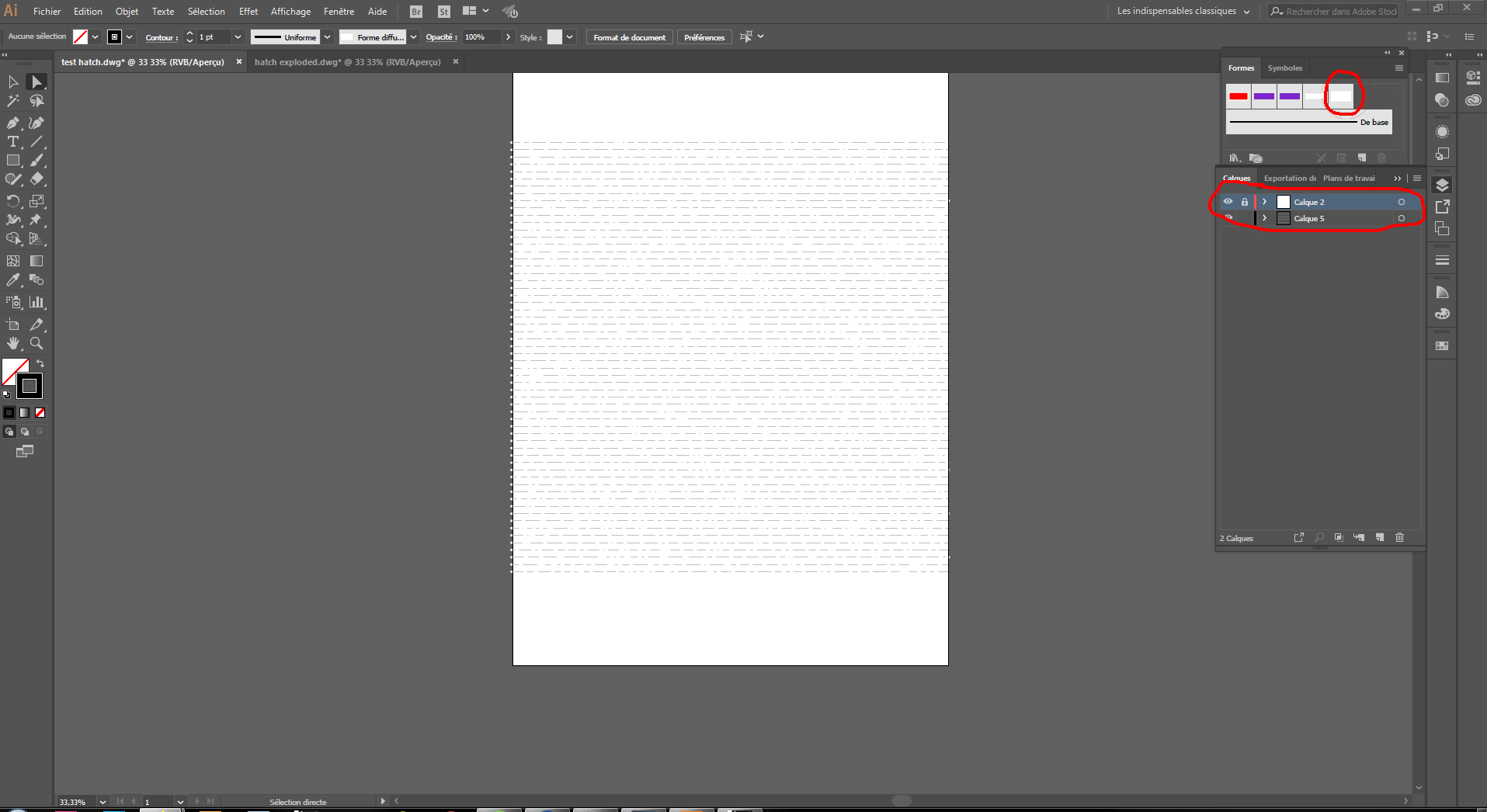The width and height of the screenshot is (1487, 812).
Task: Select the Hand tool
Action: click(12, 343)
